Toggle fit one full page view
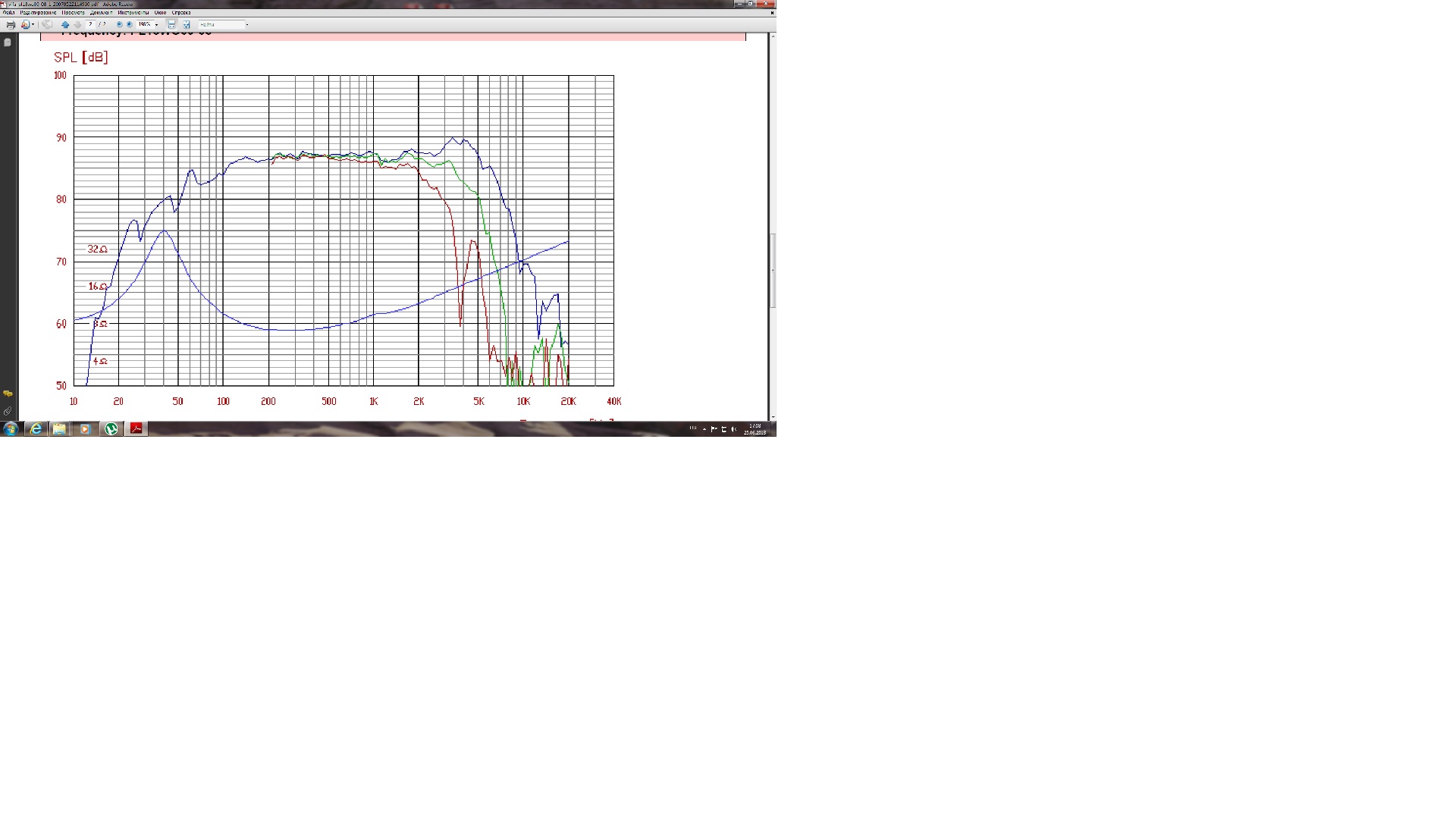 [x=187, y=24]
